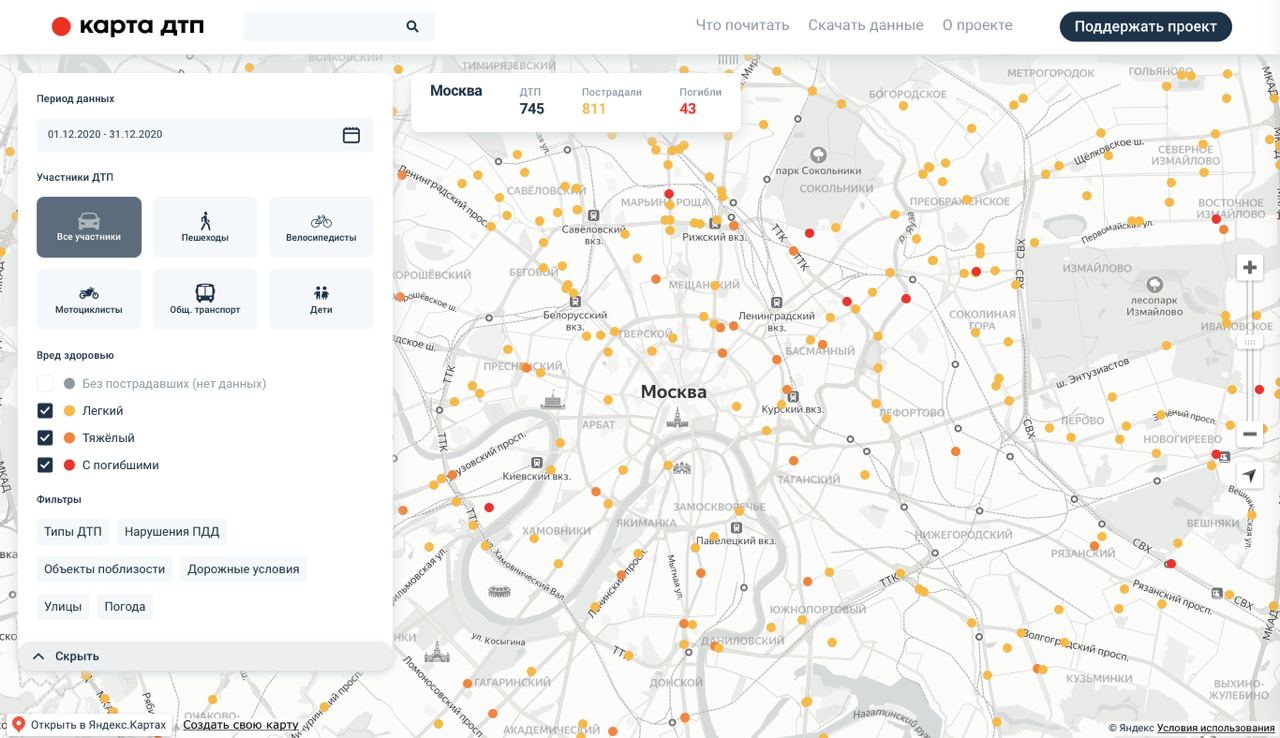Open the Что почитать menu item
The height and width of the screenshot is (738, 1280).
tap(742, 25)
